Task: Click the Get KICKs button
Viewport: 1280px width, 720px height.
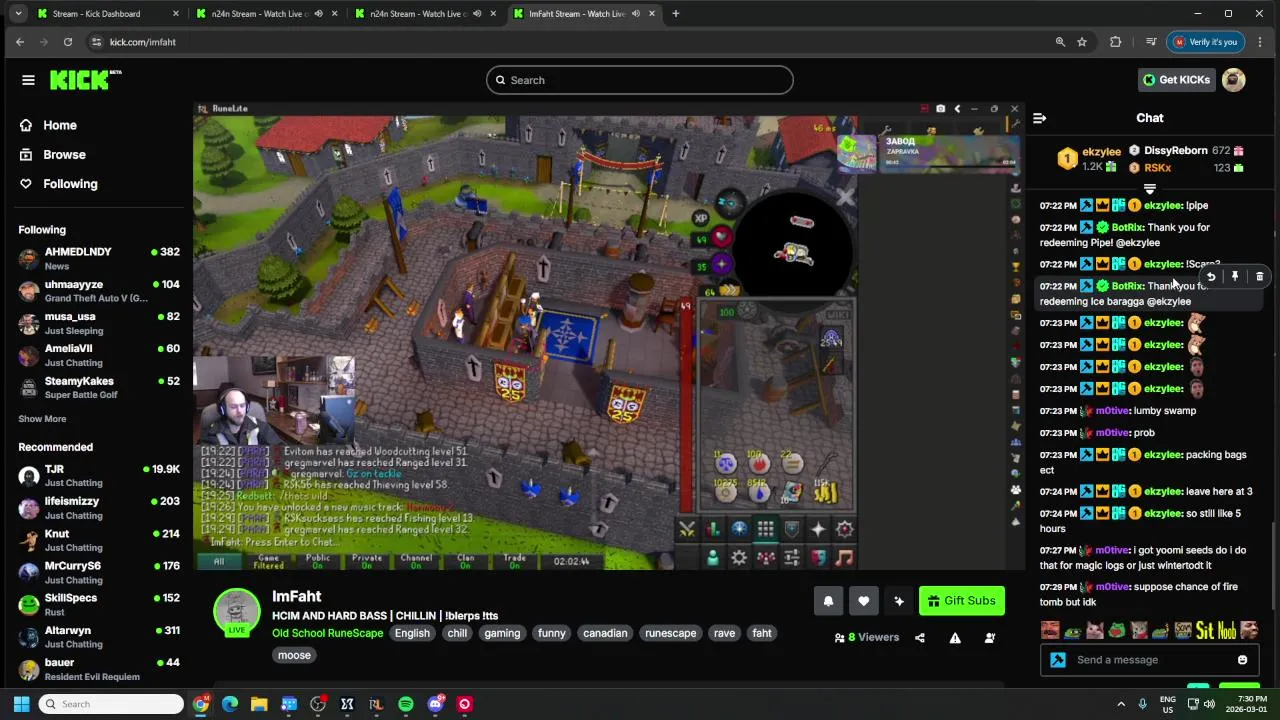Action: (1176, 80)
